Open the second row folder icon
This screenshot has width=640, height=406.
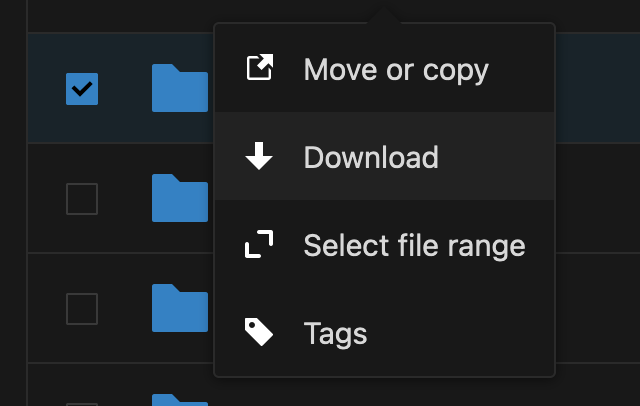click(180, 198)
